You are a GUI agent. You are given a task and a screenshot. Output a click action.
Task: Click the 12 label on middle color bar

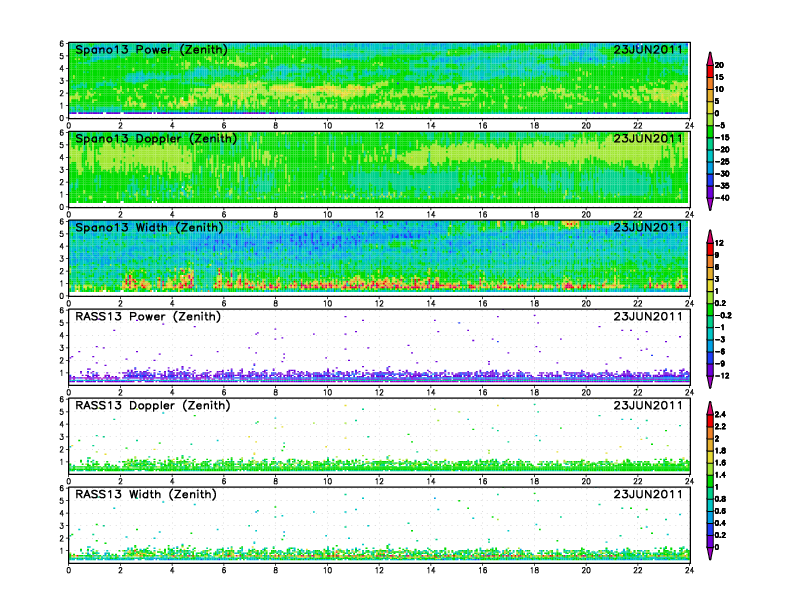coord(719,243)
